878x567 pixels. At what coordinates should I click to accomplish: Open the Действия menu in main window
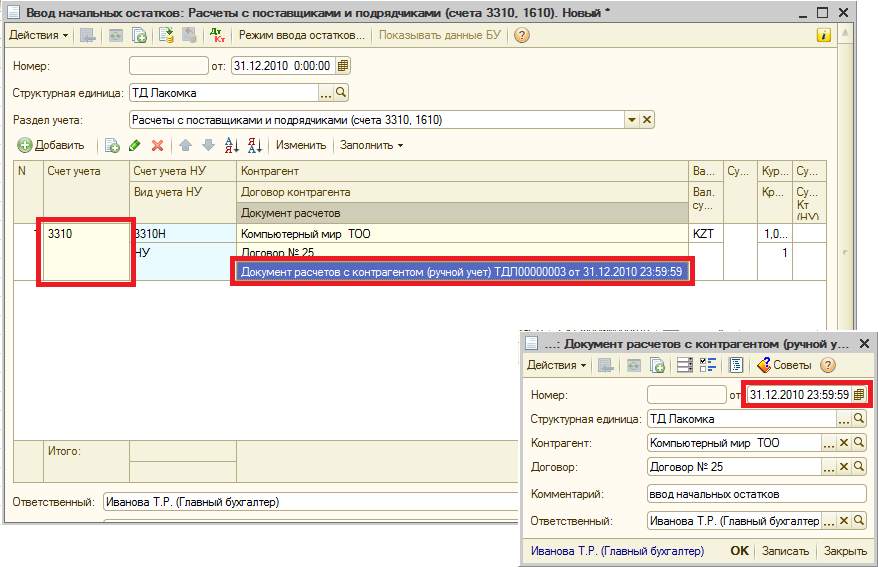click(38, 35)
